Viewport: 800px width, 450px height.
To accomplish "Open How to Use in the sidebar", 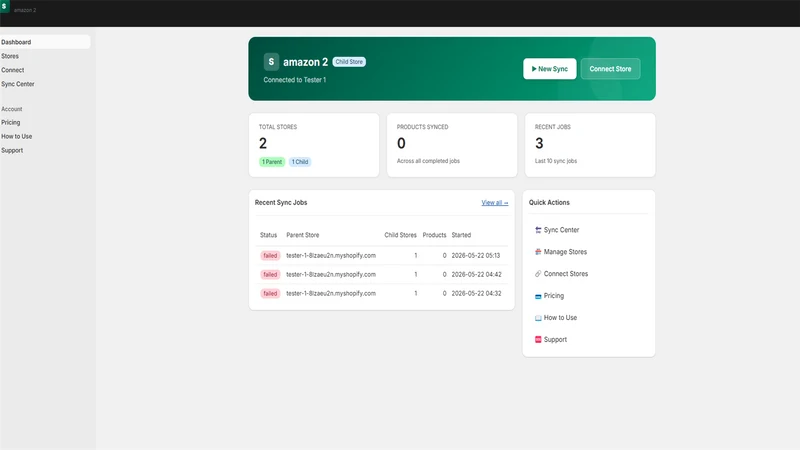I will point(16,136).
